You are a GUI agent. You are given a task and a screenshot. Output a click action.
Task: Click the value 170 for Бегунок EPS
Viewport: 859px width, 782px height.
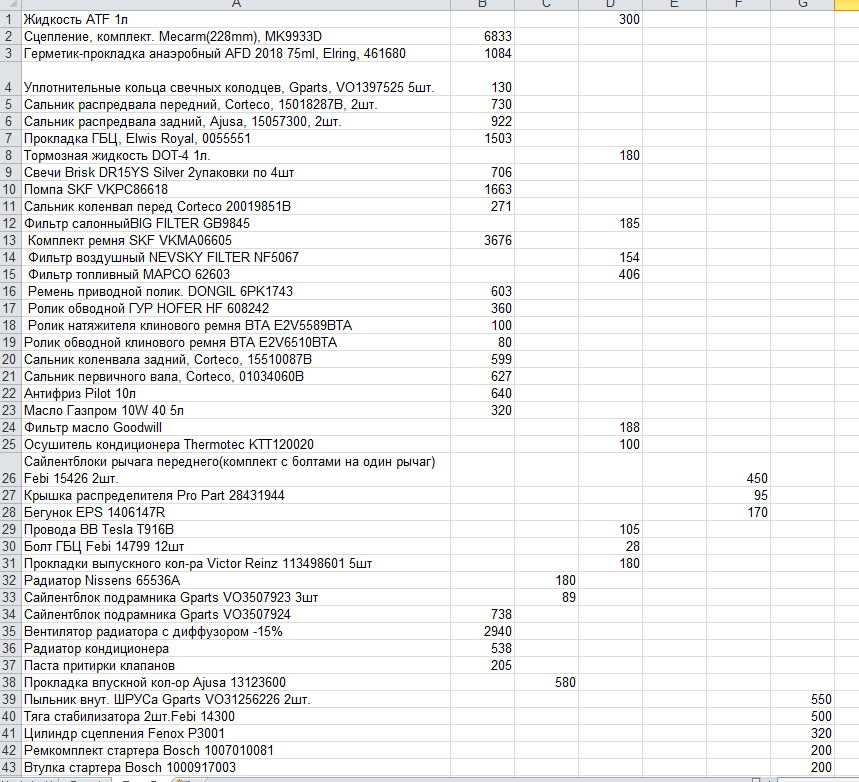(x=757, y=512)
